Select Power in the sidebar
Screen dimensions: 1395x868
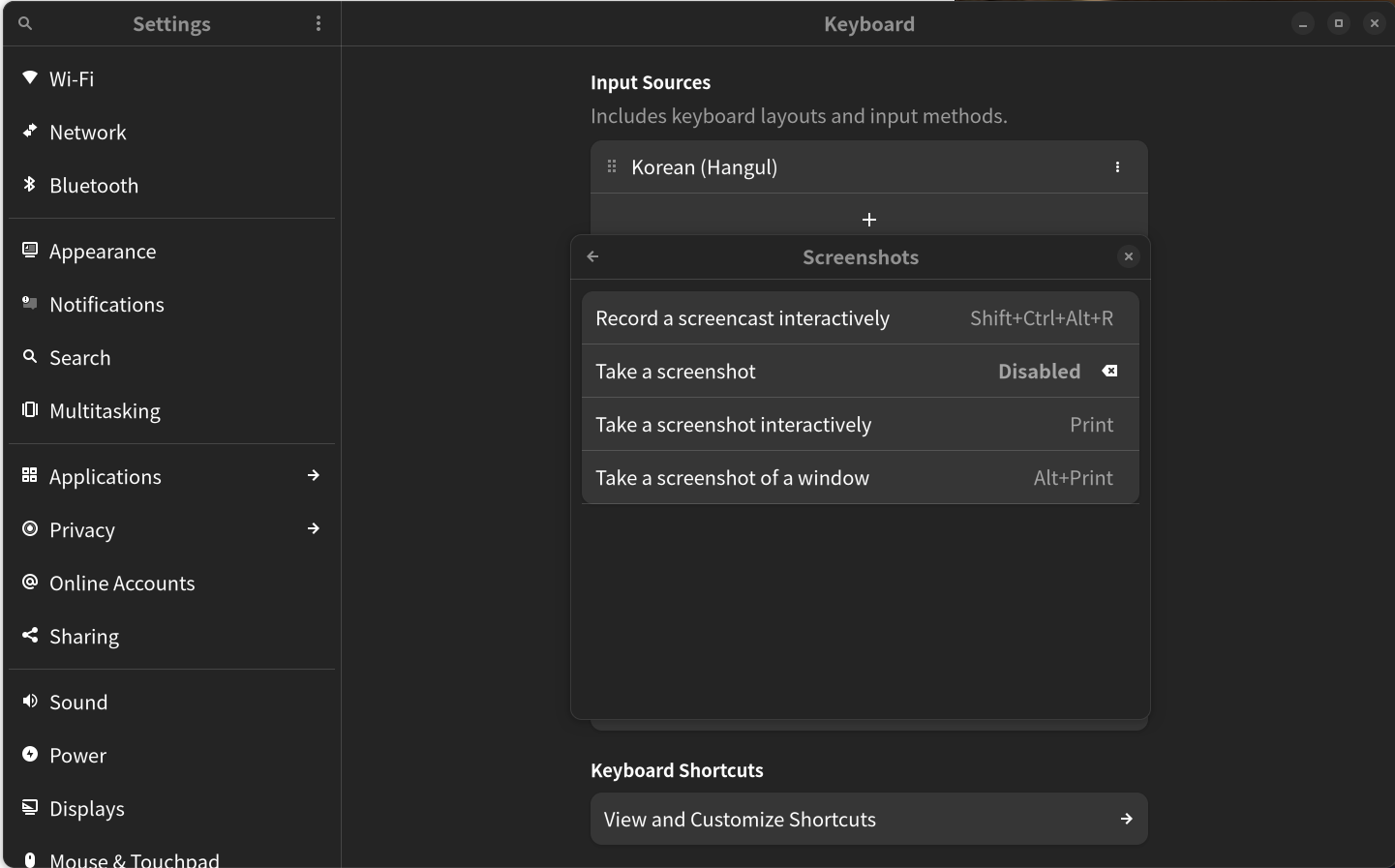pyautogui.click(x=172, y=755)
